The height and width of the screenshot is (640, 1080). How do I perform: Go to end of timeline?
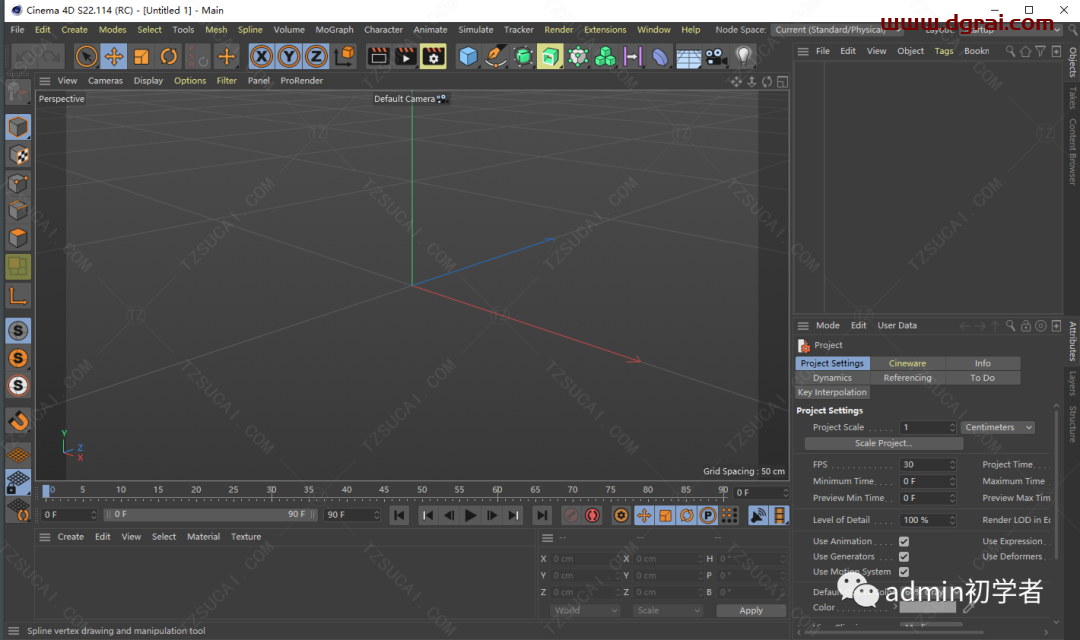click(x=543, y=515)
